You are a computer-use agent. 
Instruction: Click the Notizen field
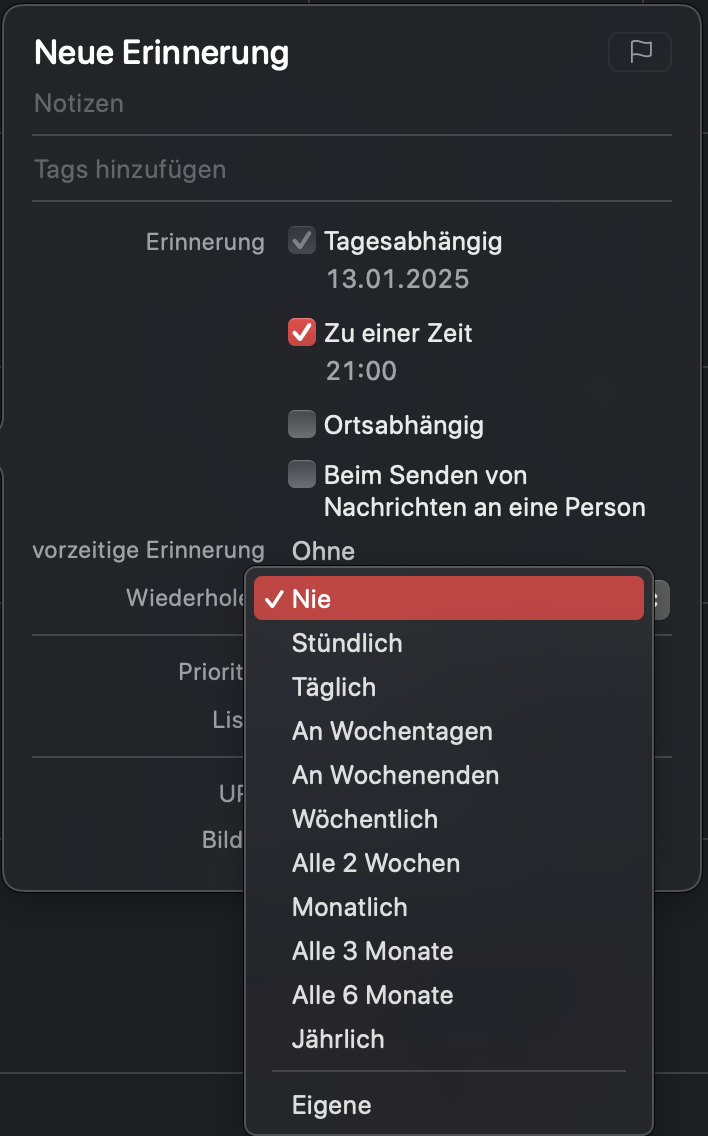click(350, 104)
